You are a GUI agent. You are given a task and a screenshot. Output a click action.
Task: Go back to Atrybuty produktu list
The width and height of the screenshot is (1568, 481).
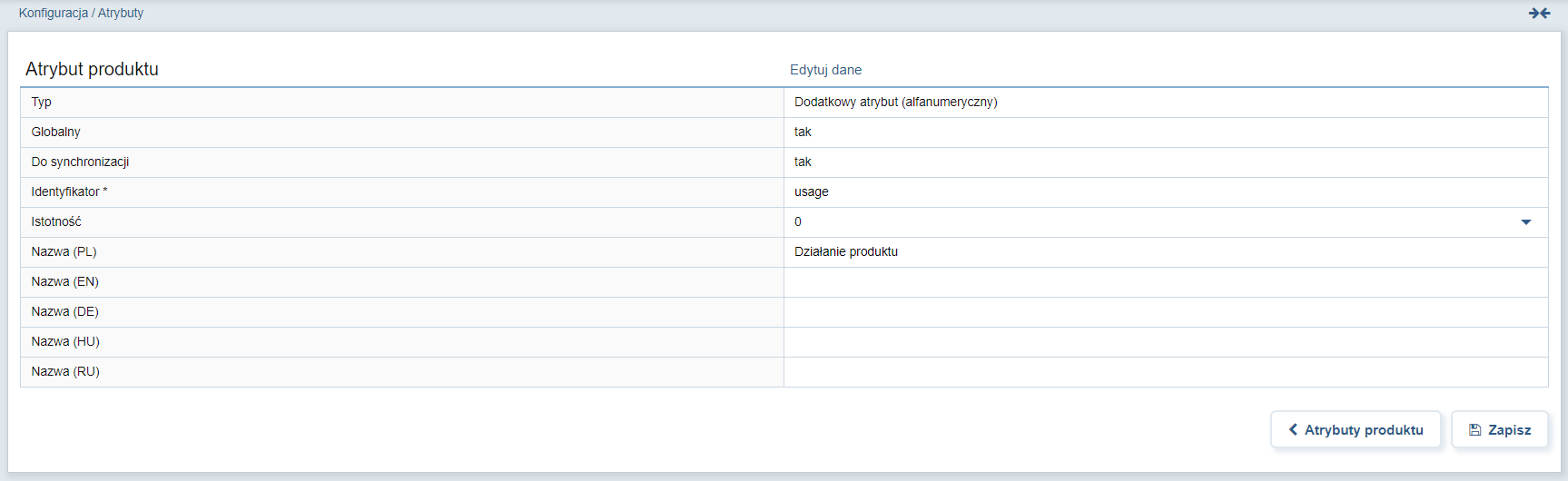pyautogui.click(x=1356, y=429)
